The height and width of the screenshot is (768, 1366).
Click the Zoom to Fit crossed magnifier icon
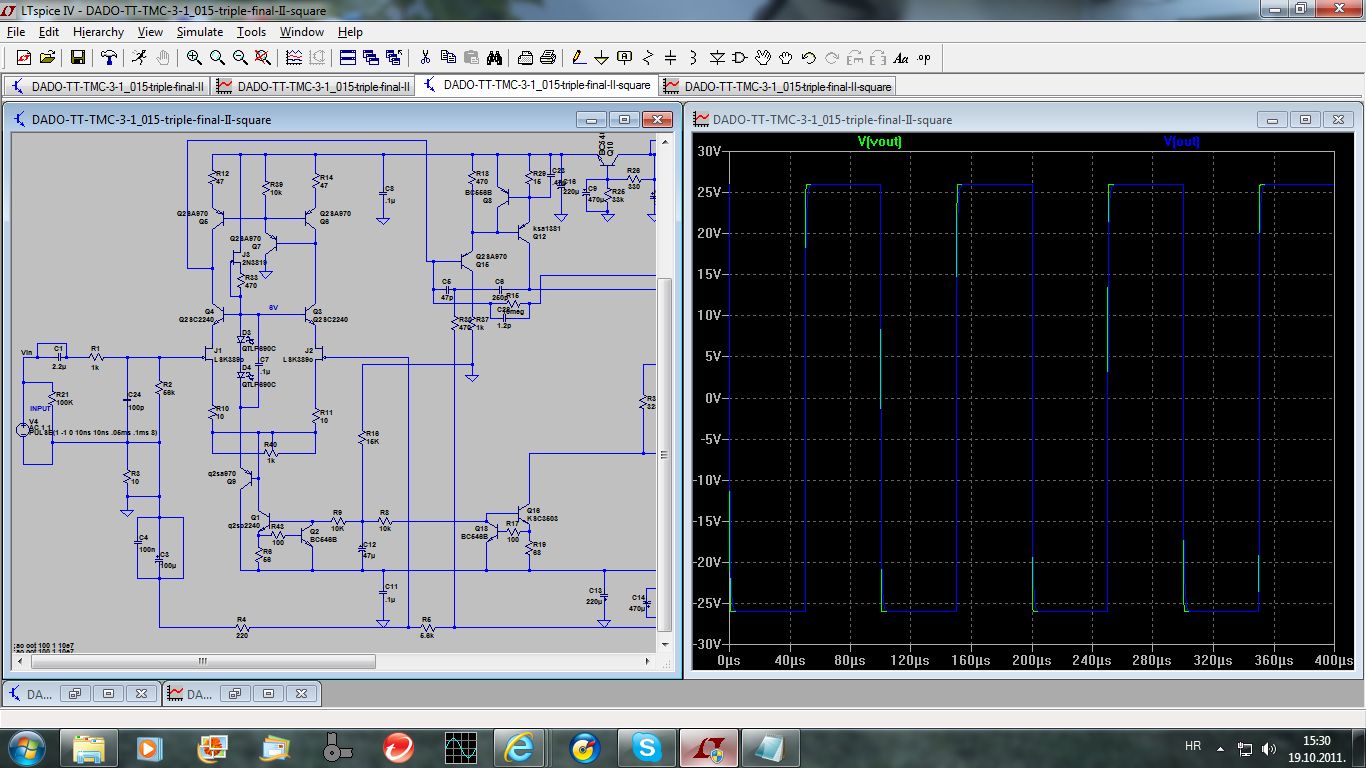coord(262,57)
